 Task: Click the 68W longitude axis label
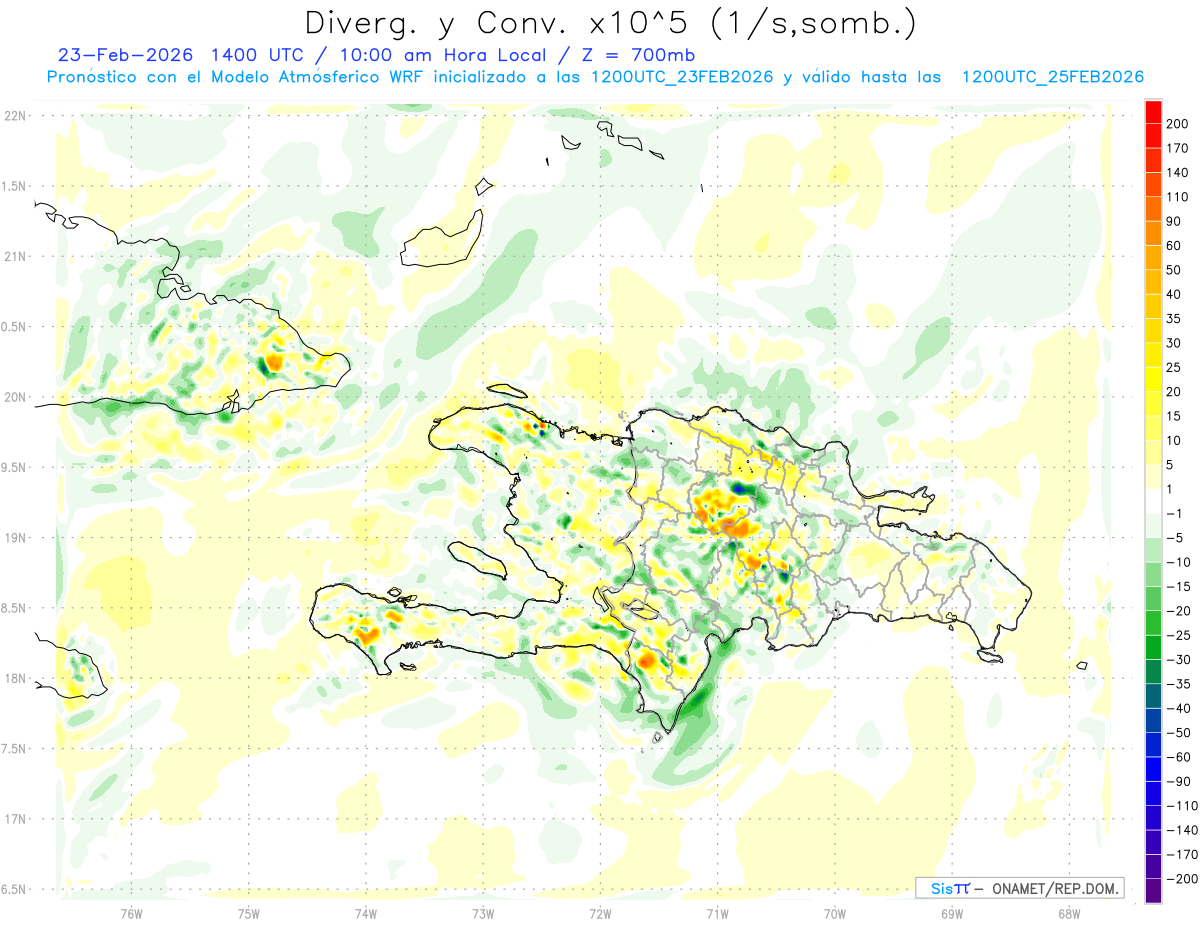(1068, 913)
